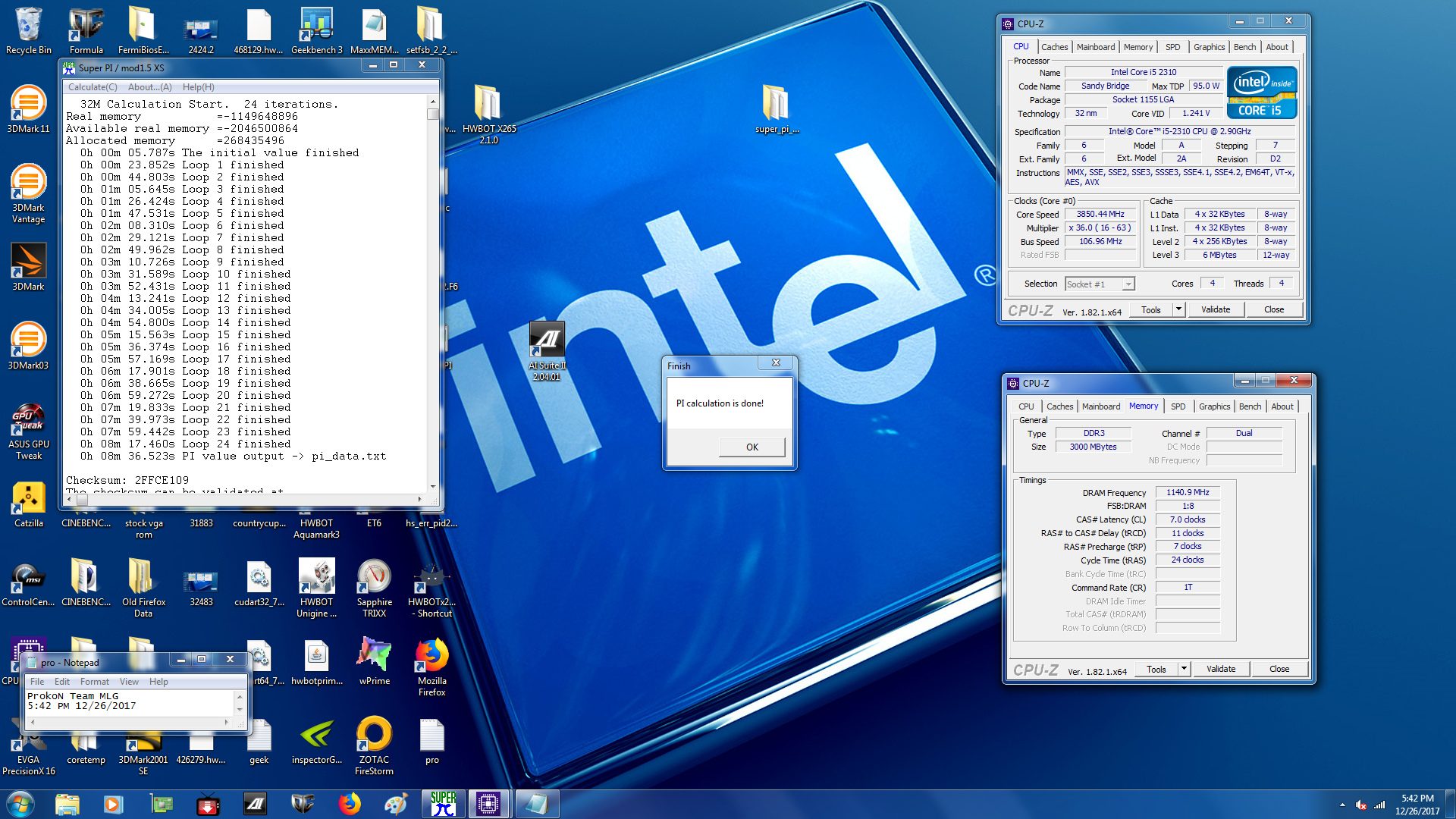Click the 'Prokon Team MLG' text in Notepad
Viewport: 1456px width, 819px height.
[73, 695]
